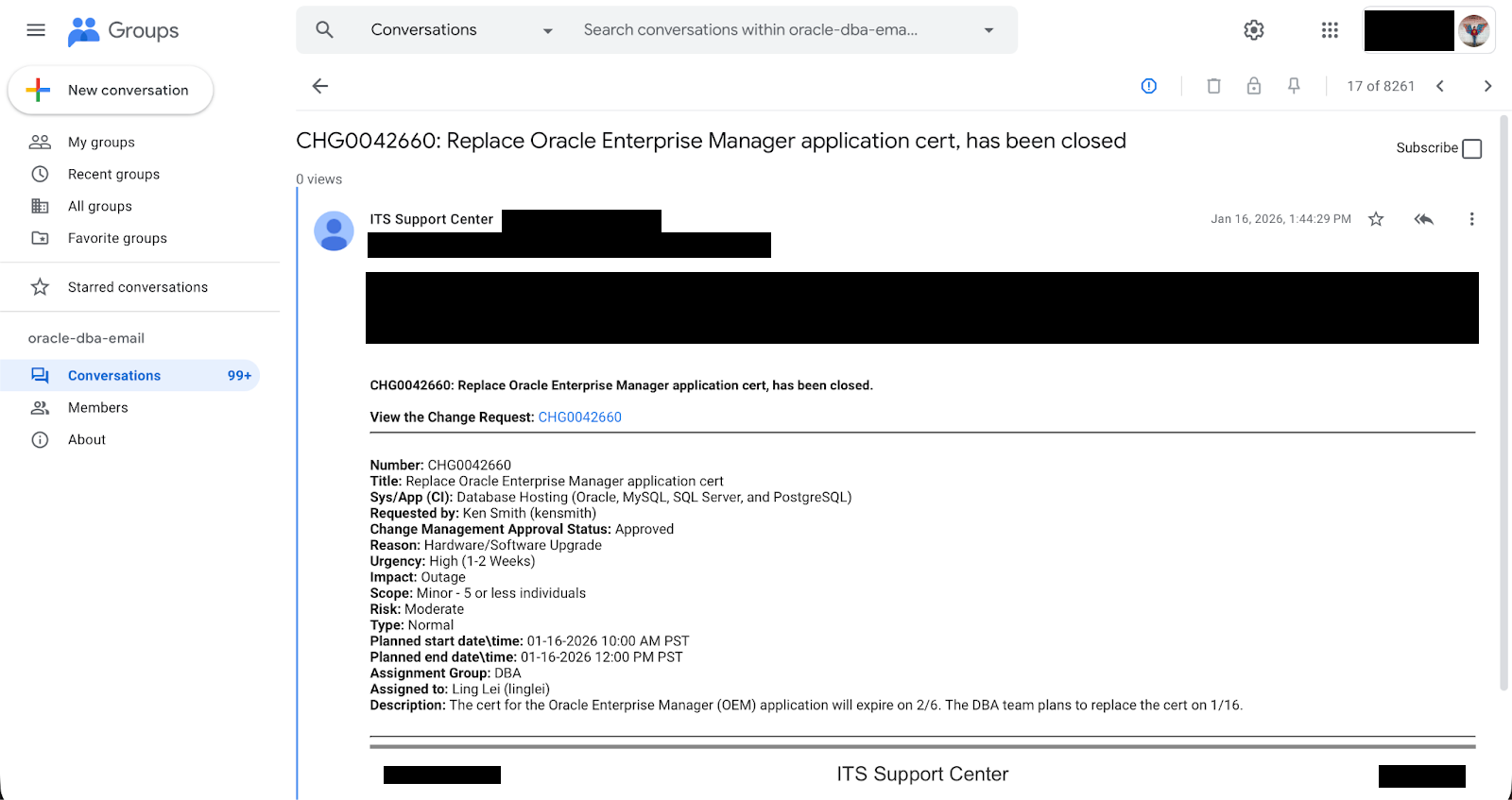The width and height of the screenshot is (1512, 800).
Task: Go back to the conversation list
Action: click(x=319, y=86)
